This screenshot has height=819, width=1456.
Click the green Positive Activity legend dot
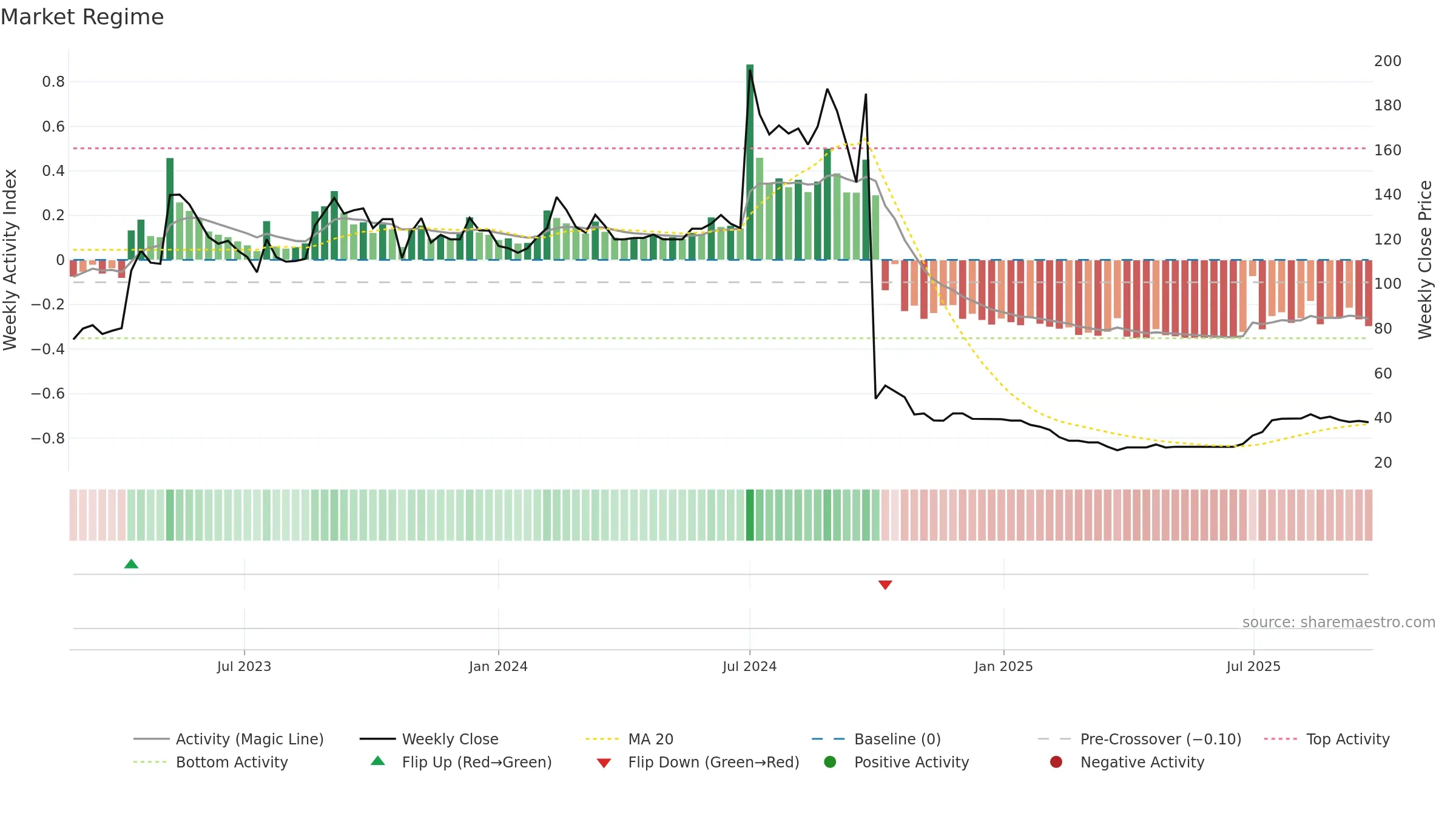830,762
